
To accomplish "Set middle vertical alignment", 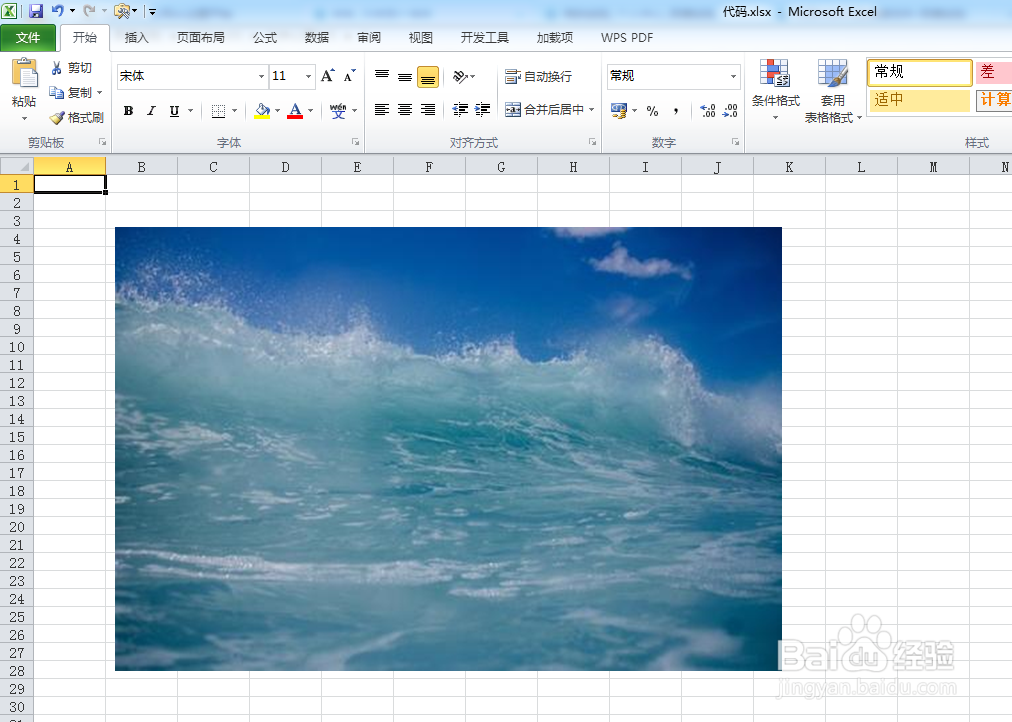I will pos(405,76).
